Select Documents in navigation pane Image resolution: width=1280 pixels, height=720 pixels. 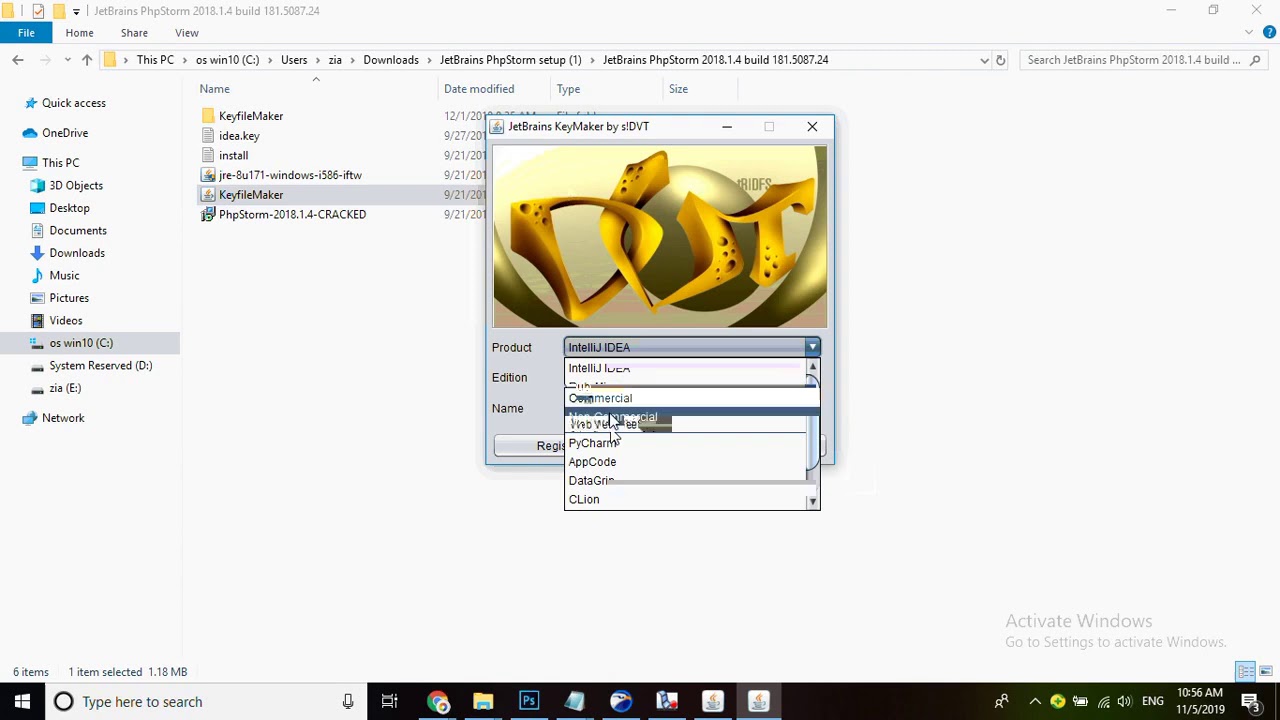pyautogui.click(x=78, y=230)
